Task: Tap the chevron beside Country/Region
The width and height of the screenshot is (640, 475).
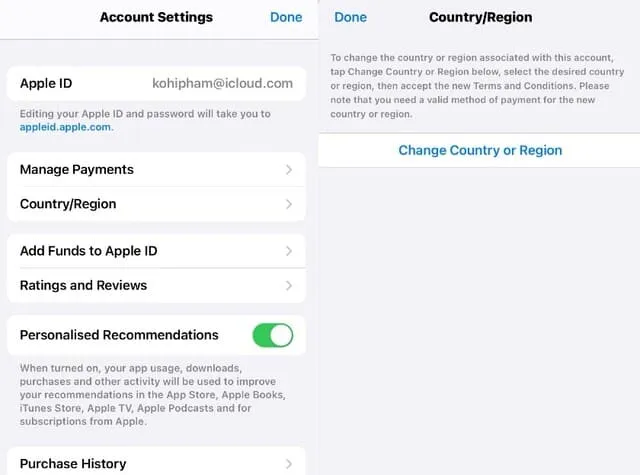Action: 289,204
